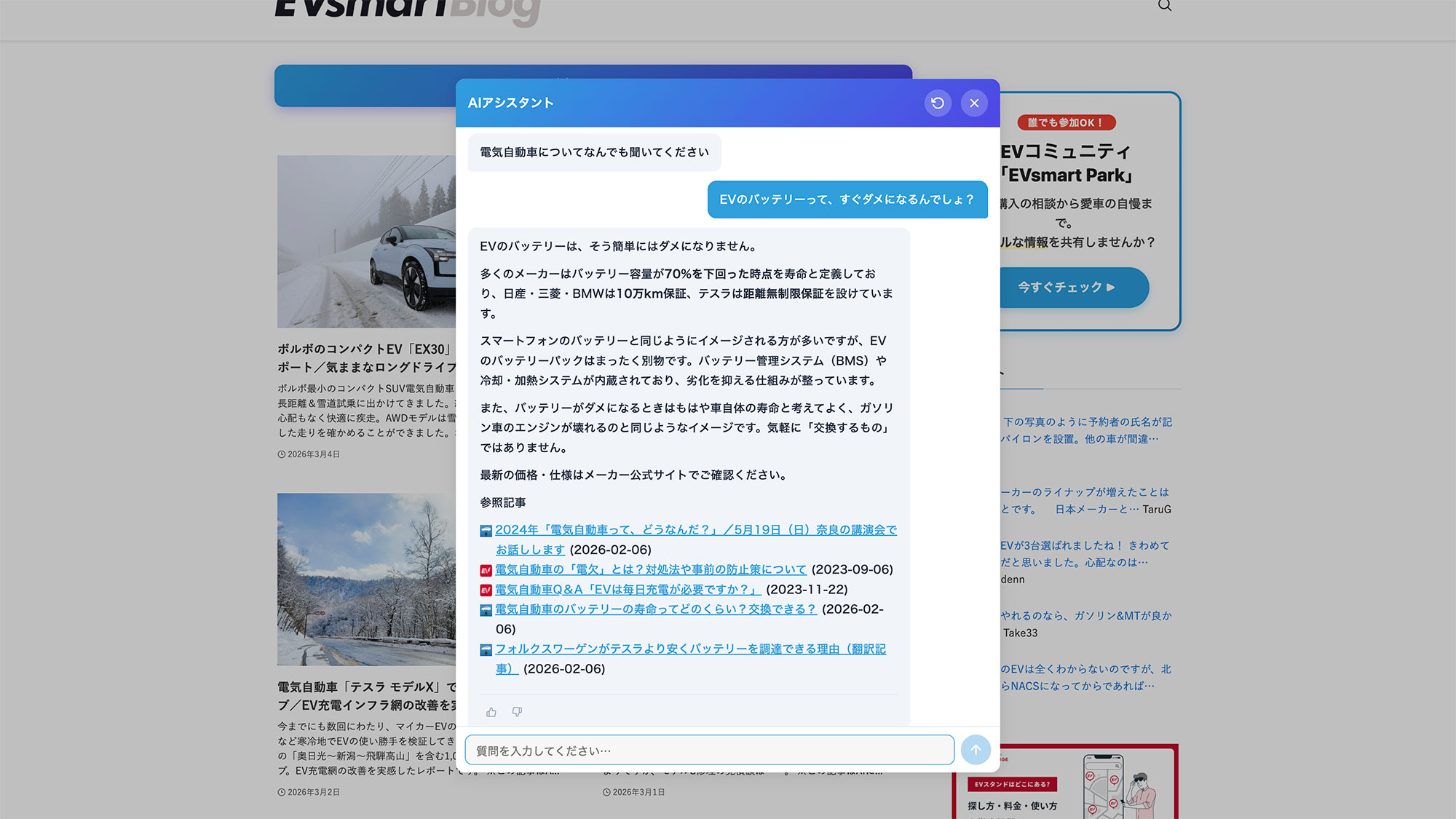Image resolution: width=1456 pixels, height=819 pixels.
Task: Click the thumbs up feedback icon
Action: coord(491,712)
